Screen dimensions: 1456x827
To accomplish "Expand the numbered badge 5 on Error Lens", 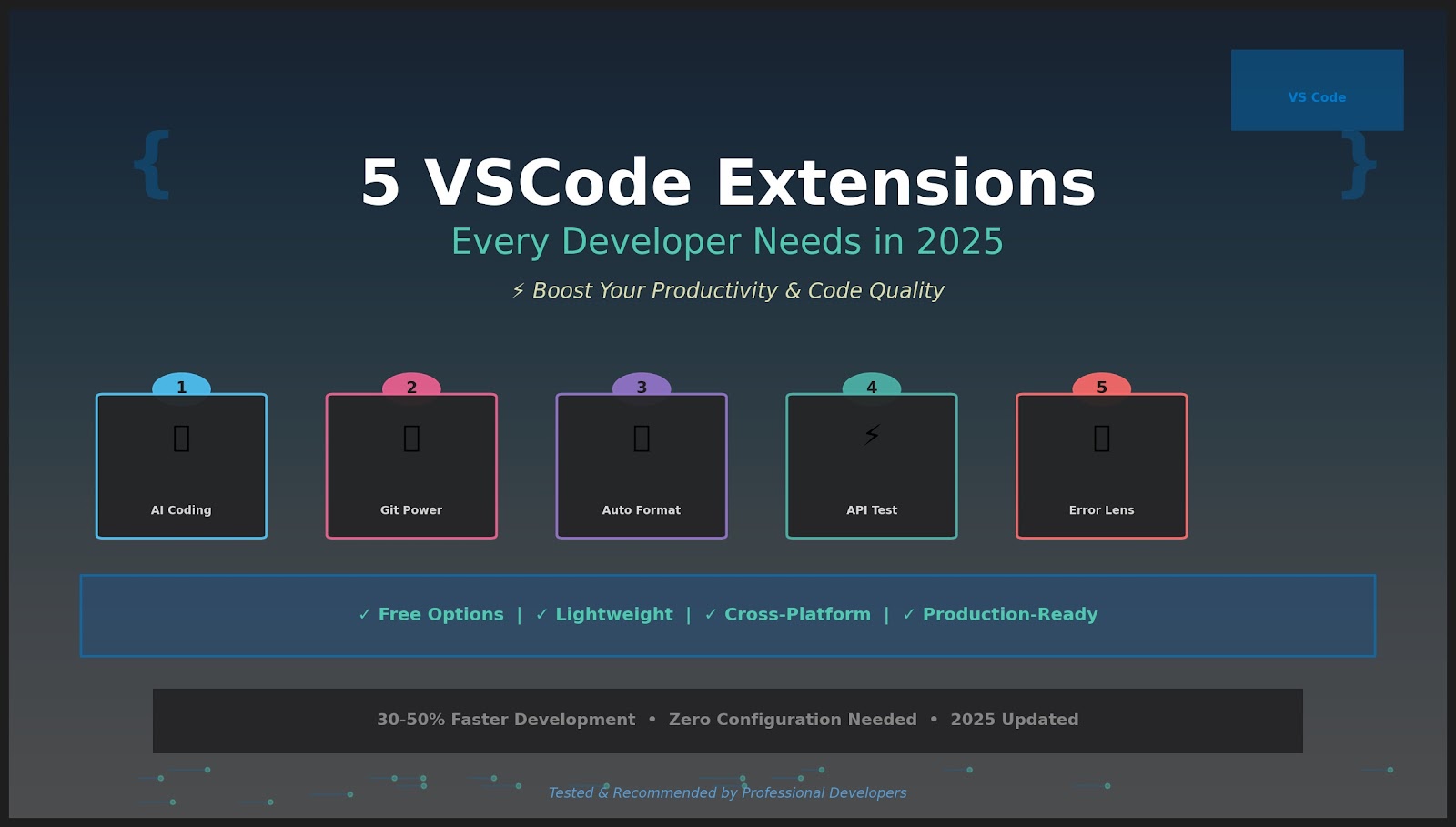I will pyautogui.click(x=1101, y=386).
